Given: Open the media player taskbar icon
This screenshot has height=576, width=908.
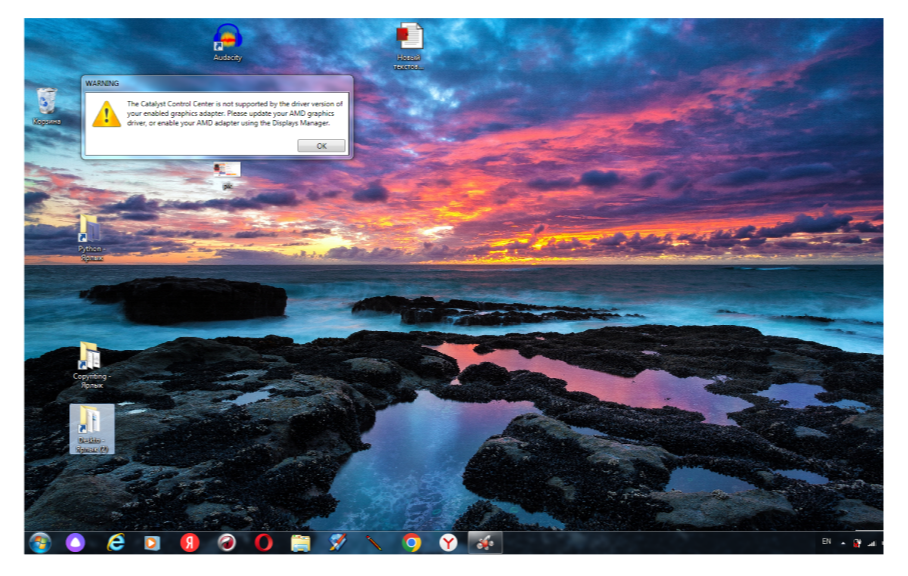Looking at the screenshot, I should (x=152, y=543).
